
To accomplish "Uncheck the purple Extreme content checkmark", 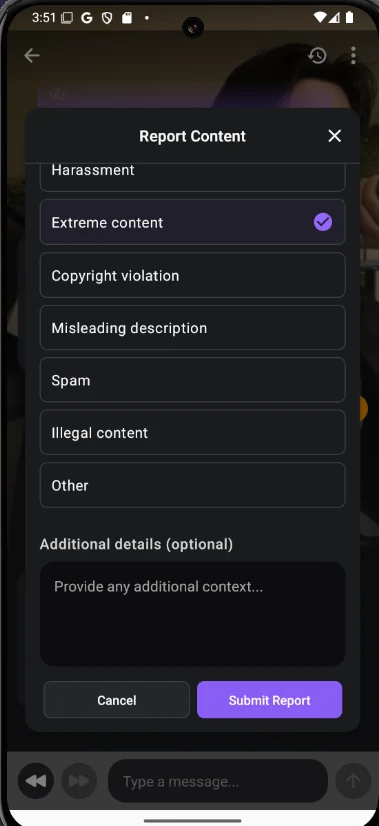I will [x=323, y=222].
